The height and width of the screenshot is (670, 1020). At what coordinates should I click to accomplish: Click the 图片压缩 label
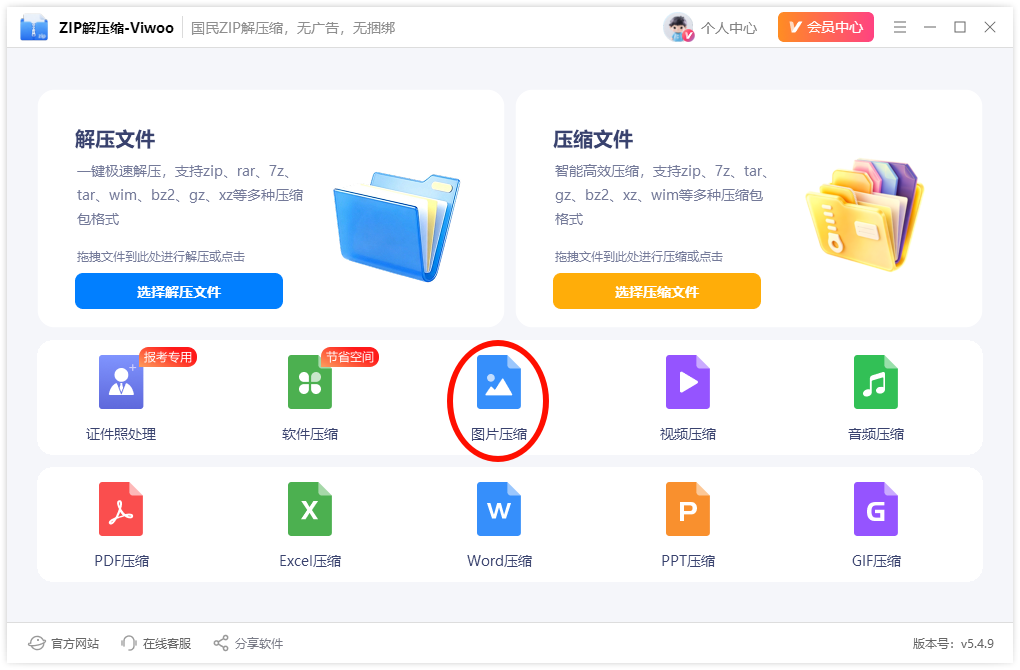click(499, 434)
